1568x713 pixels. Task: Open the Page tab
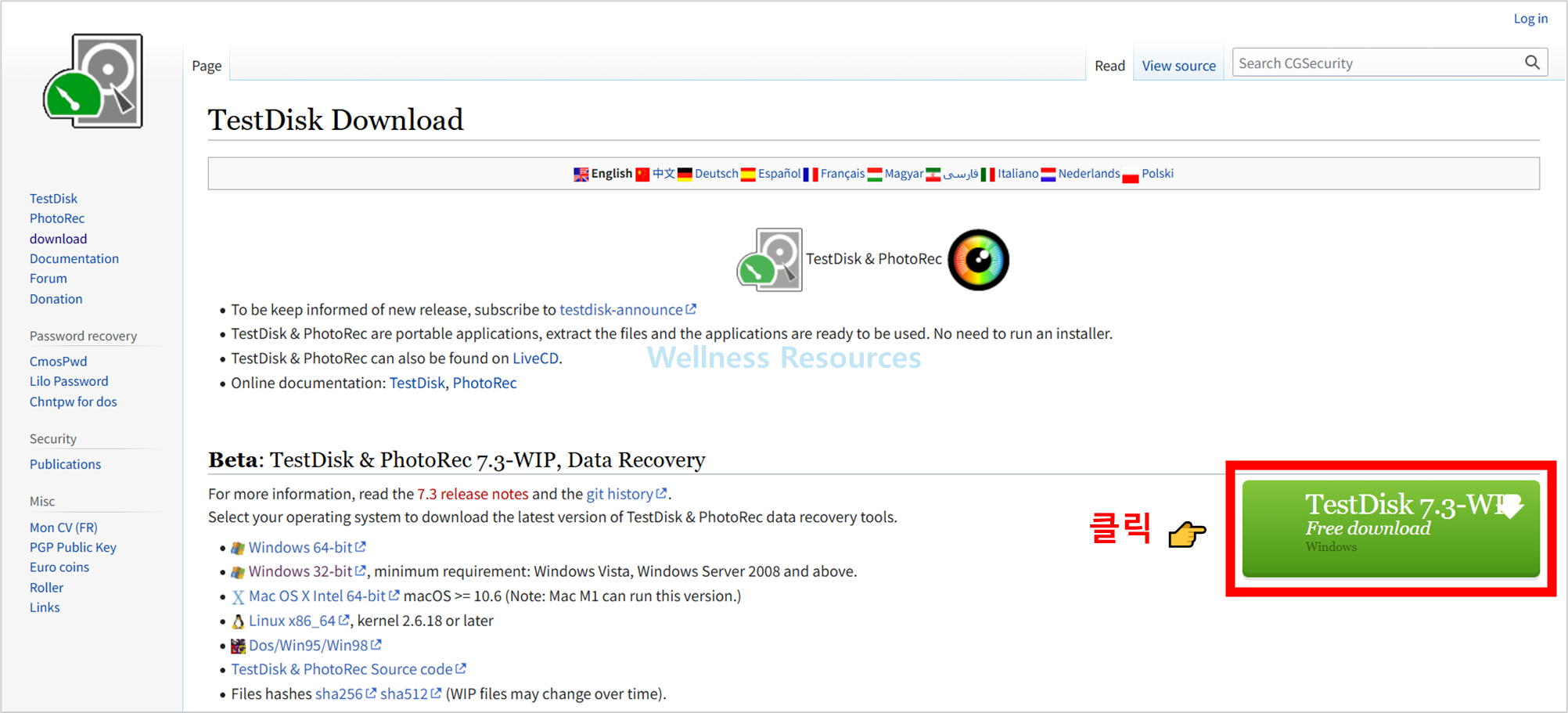(207, 66)
